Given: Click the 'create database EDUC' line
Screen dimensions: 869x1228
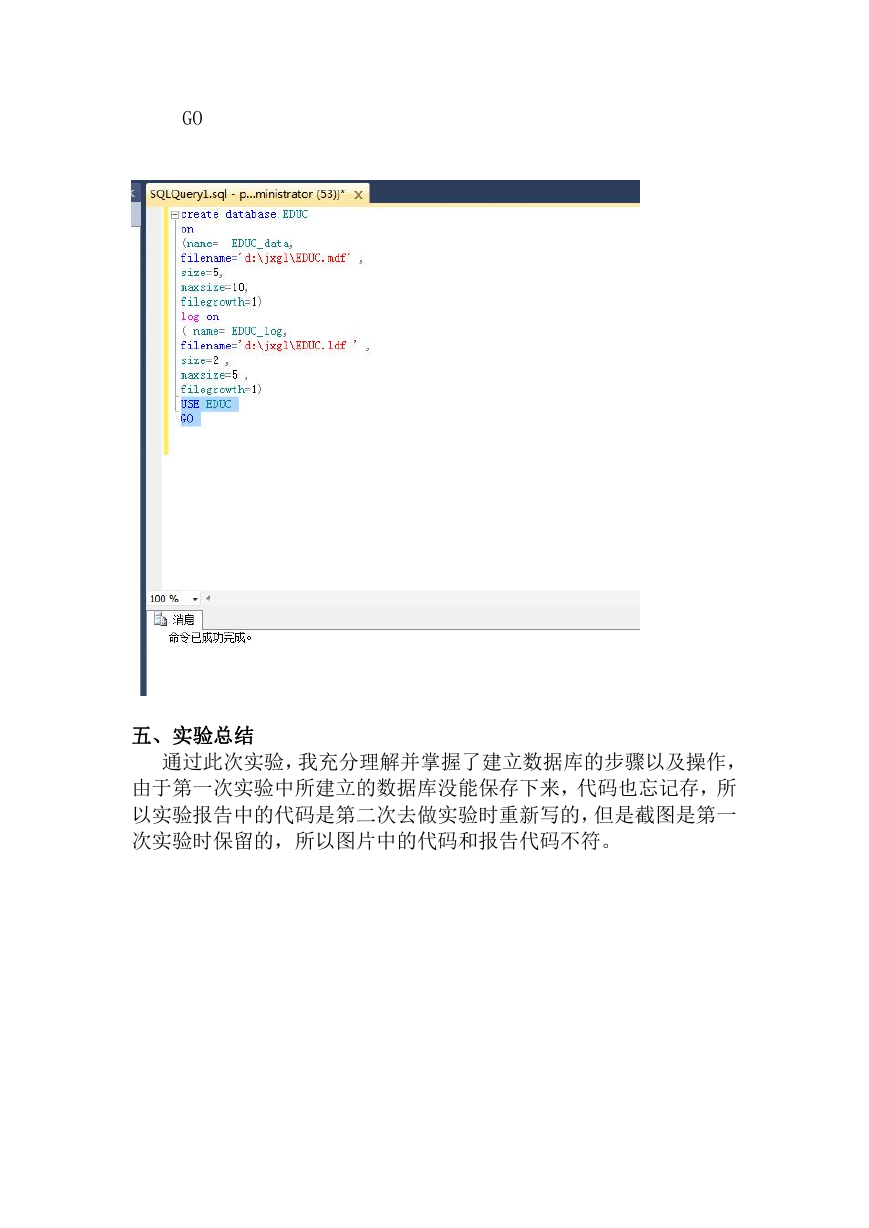Looking at the screenshot, I should pos(245,215).
